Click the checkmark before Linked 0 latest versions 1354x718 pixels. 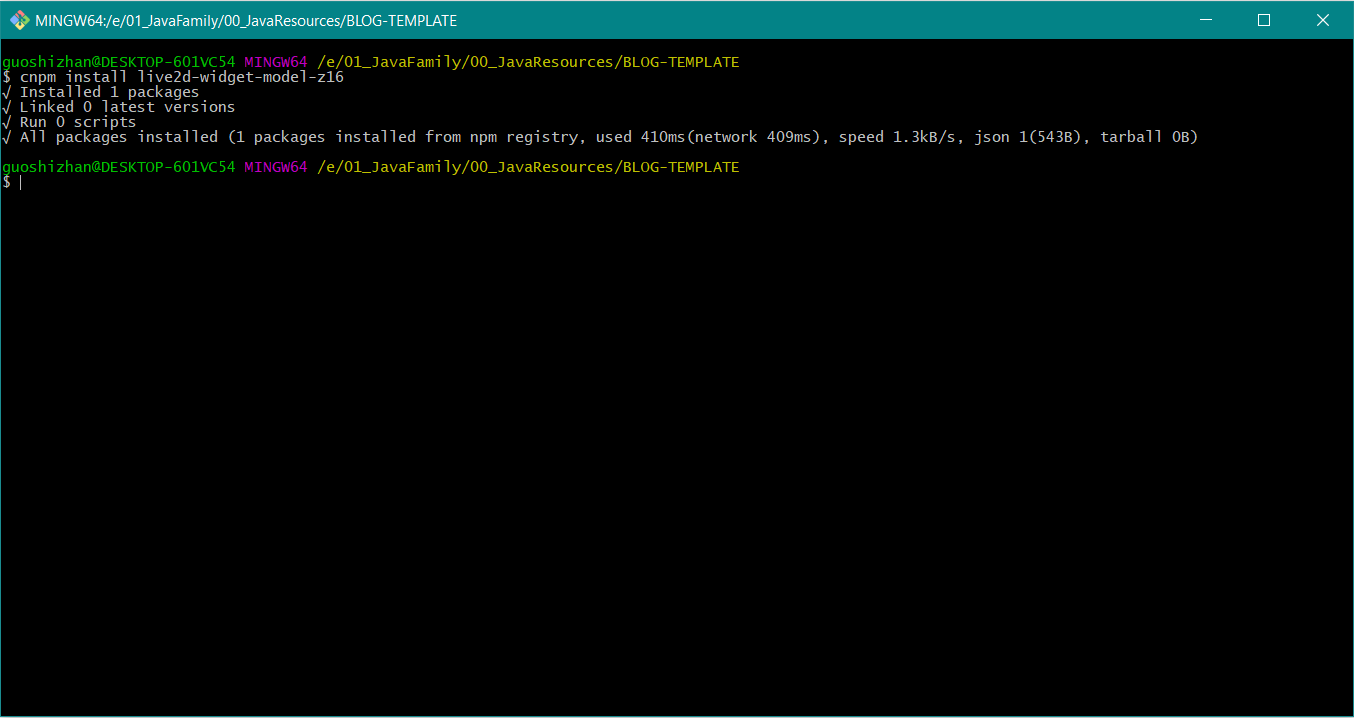[7, 107]
